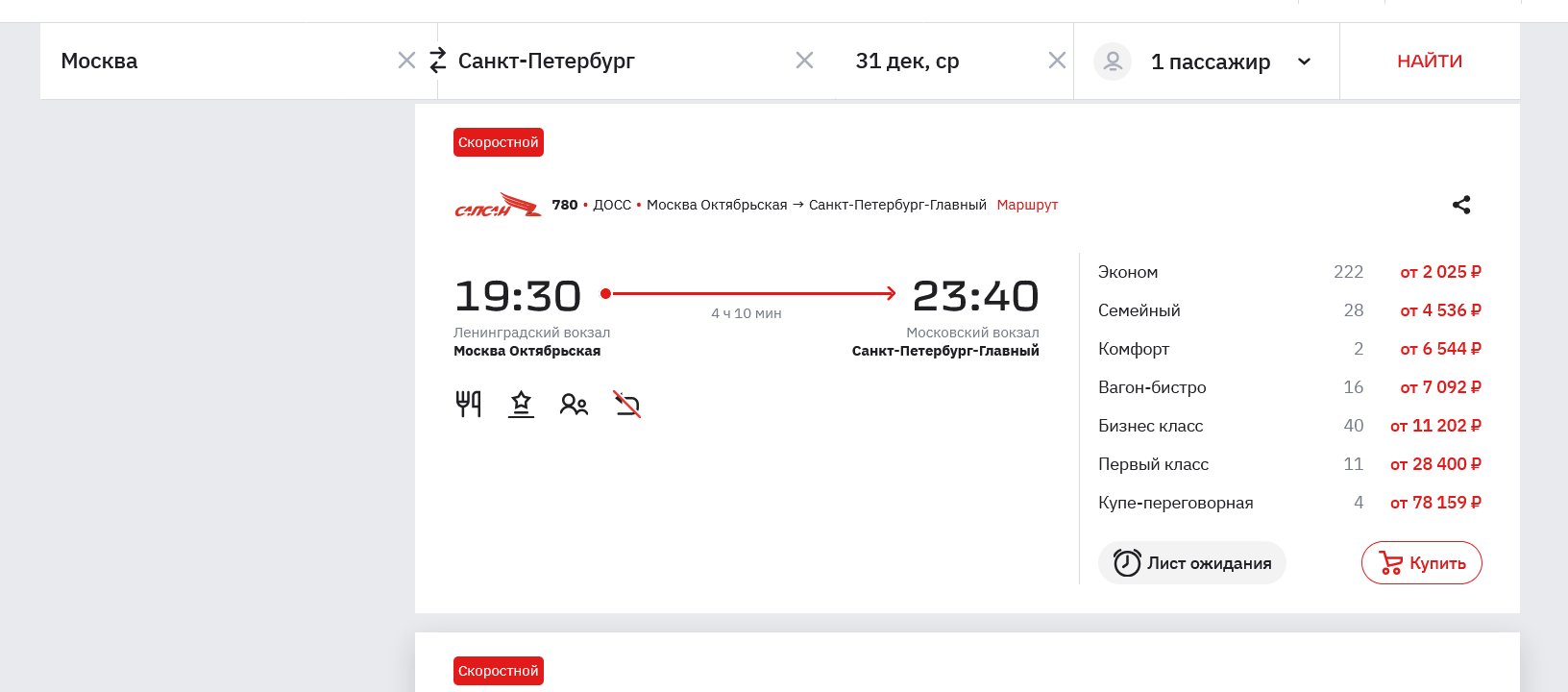Open the Маршрут route link

1027,205
